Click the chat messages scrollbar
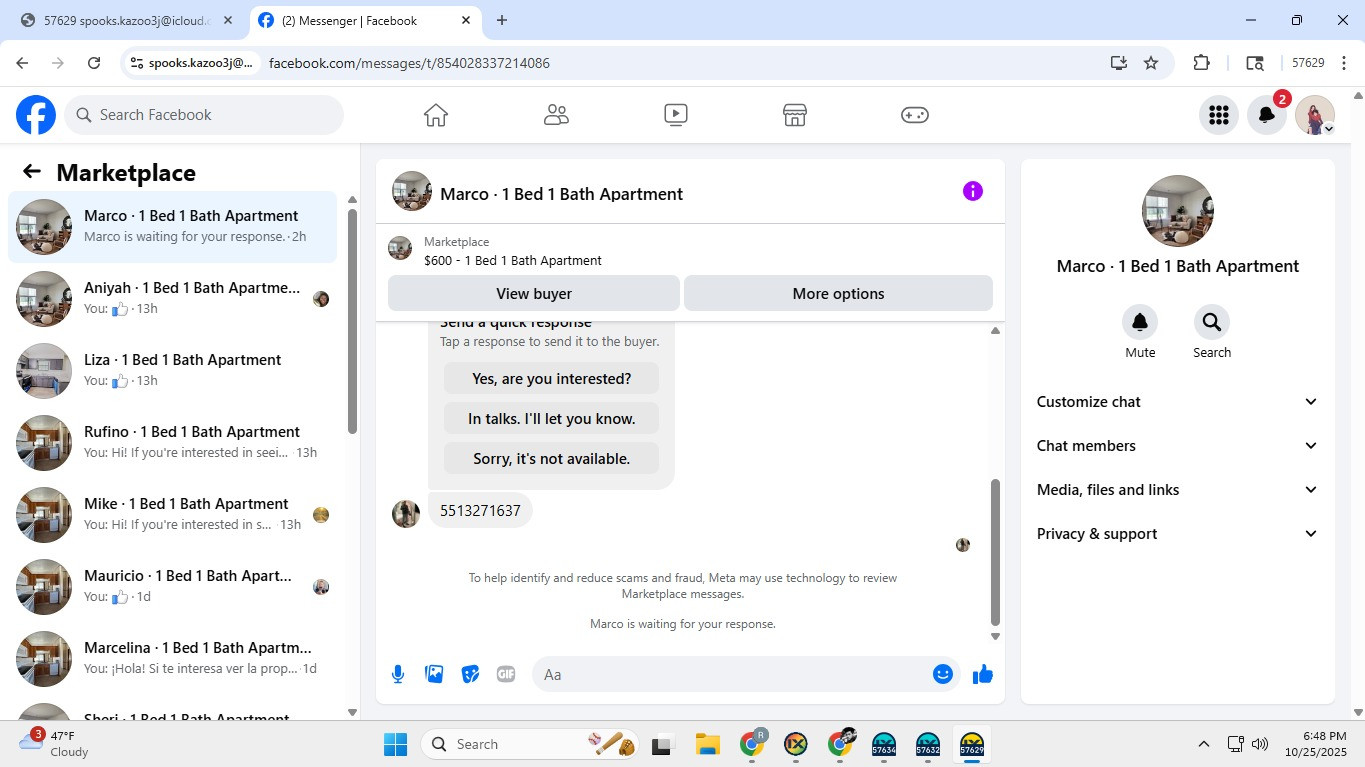This screenshot has width=1365, height=767. pyautogui.click(x=995, y=552)
